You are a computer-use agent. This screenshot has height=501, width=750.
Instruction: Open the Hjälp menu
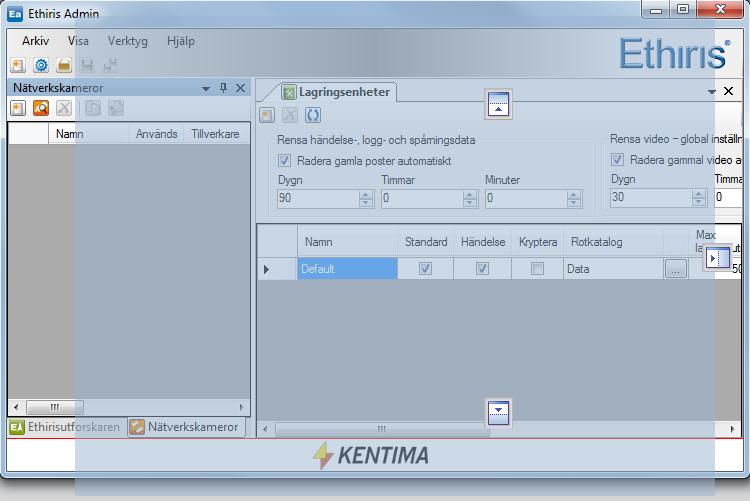coord(181,41)
